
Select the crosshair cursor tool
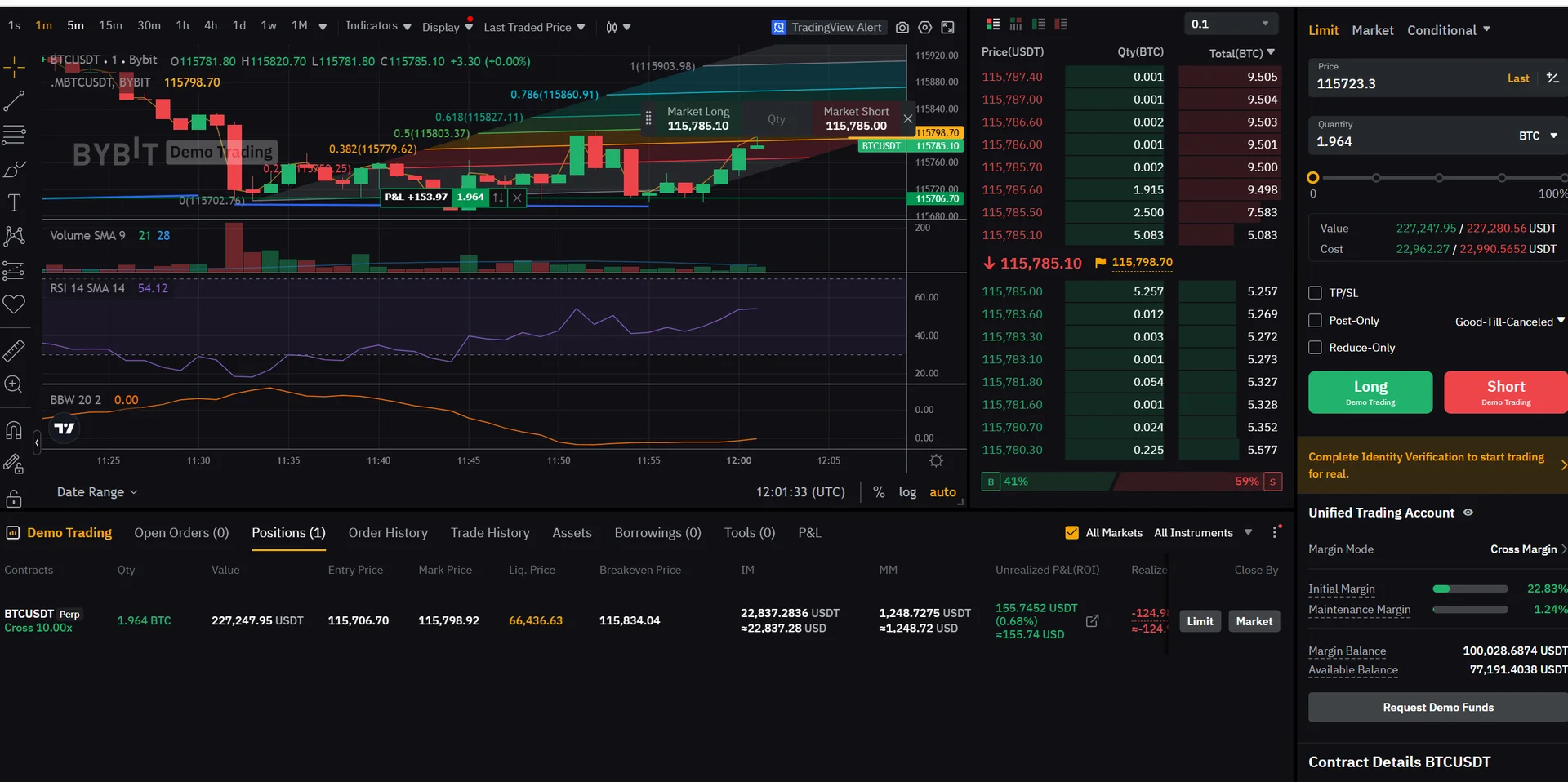14,66
